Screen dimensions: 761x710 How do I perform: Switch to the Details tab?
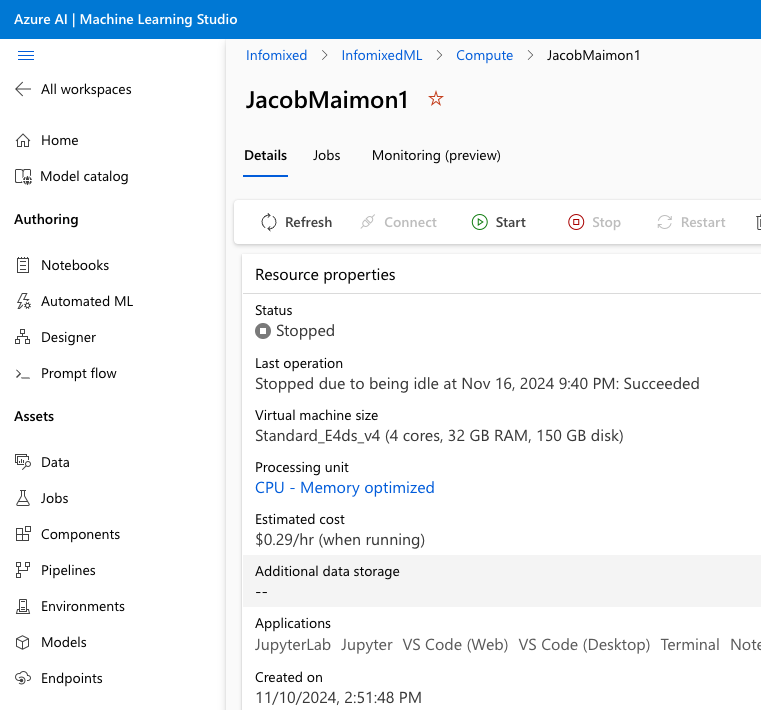[x=265, y=155]
